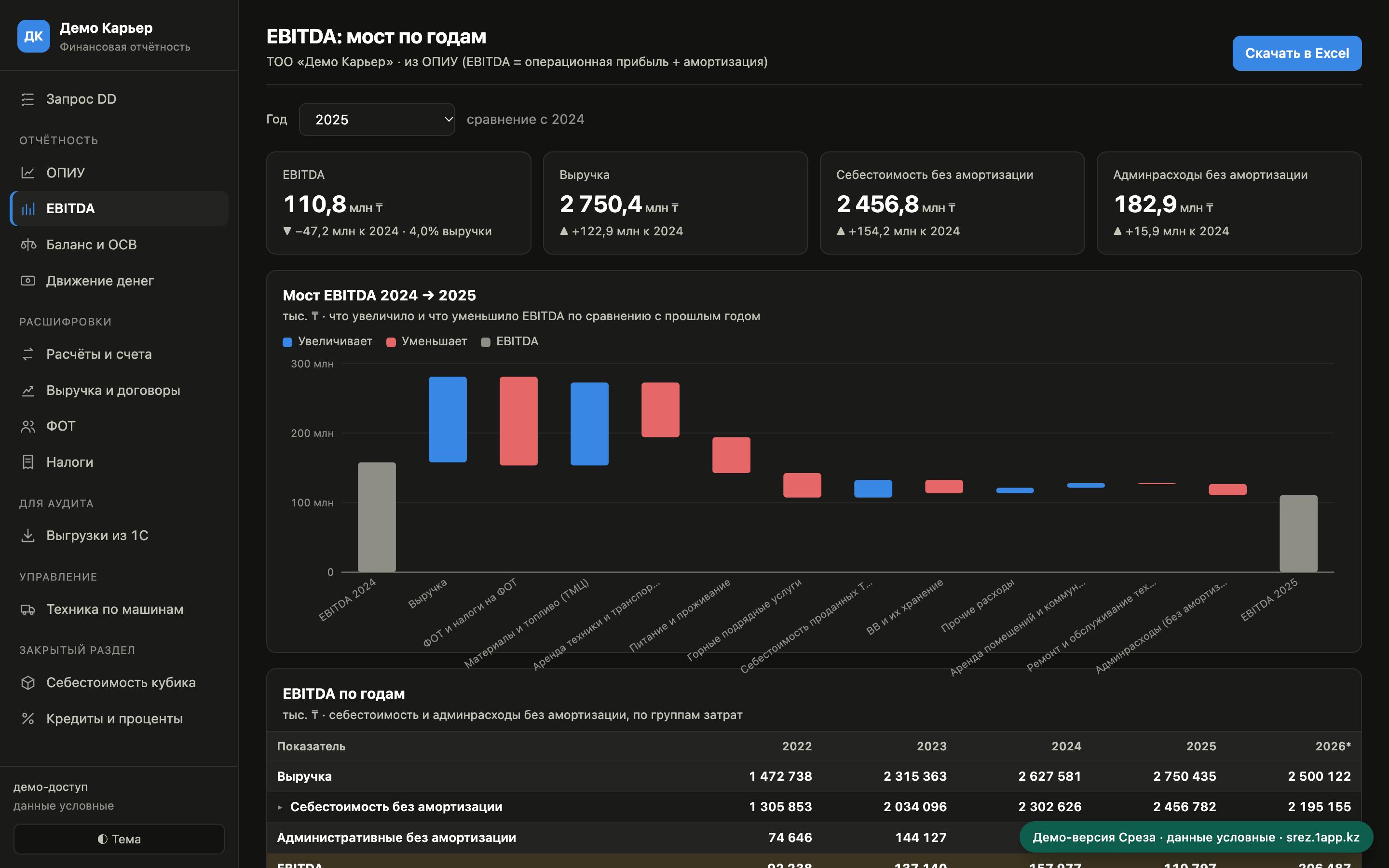This screenshot has width=1389, height=868.
Task: Click the ФОТ people icon
Action: point(27,426)
